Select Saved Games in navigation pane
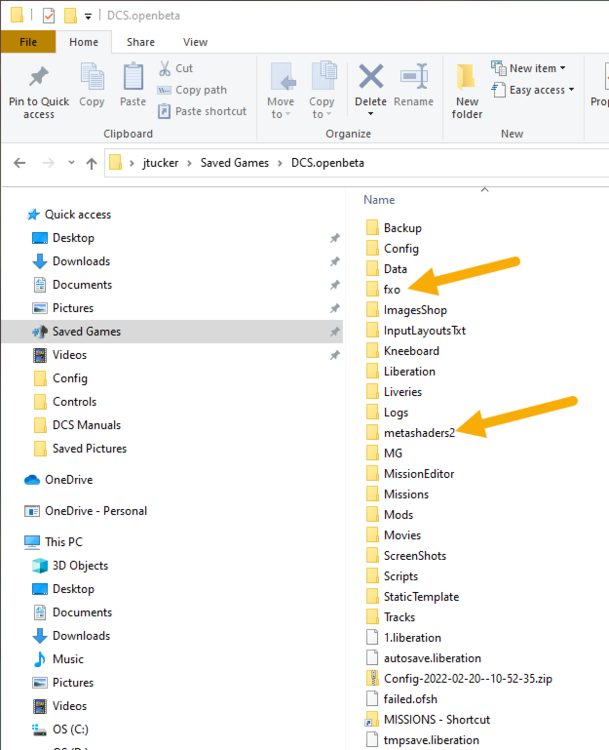This screenshot has width=609, height=750. (x=172, y=331)
